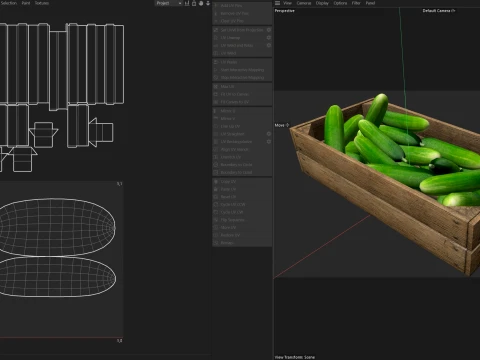
Task: Open settings gear for UV Weld and Relax
Action: (269, 45)
